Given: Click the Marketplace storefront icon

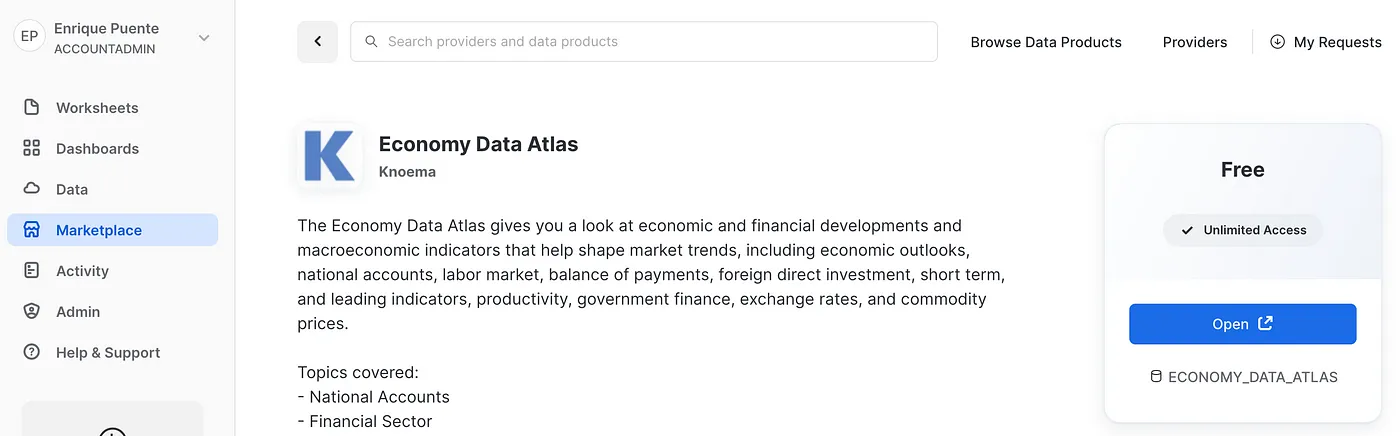Looking at the screenshot, I should click(32, 230).
